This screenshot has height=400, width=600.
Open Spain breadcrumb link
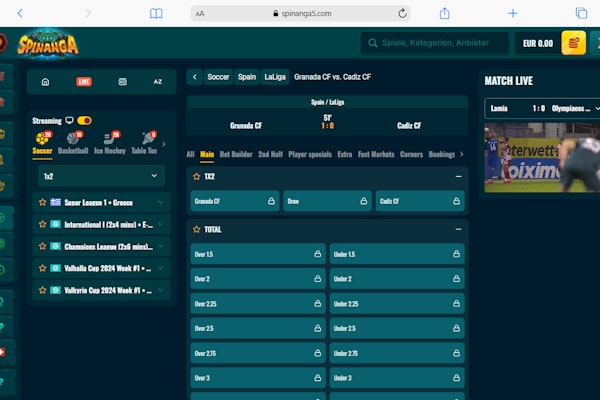point(247,77)
